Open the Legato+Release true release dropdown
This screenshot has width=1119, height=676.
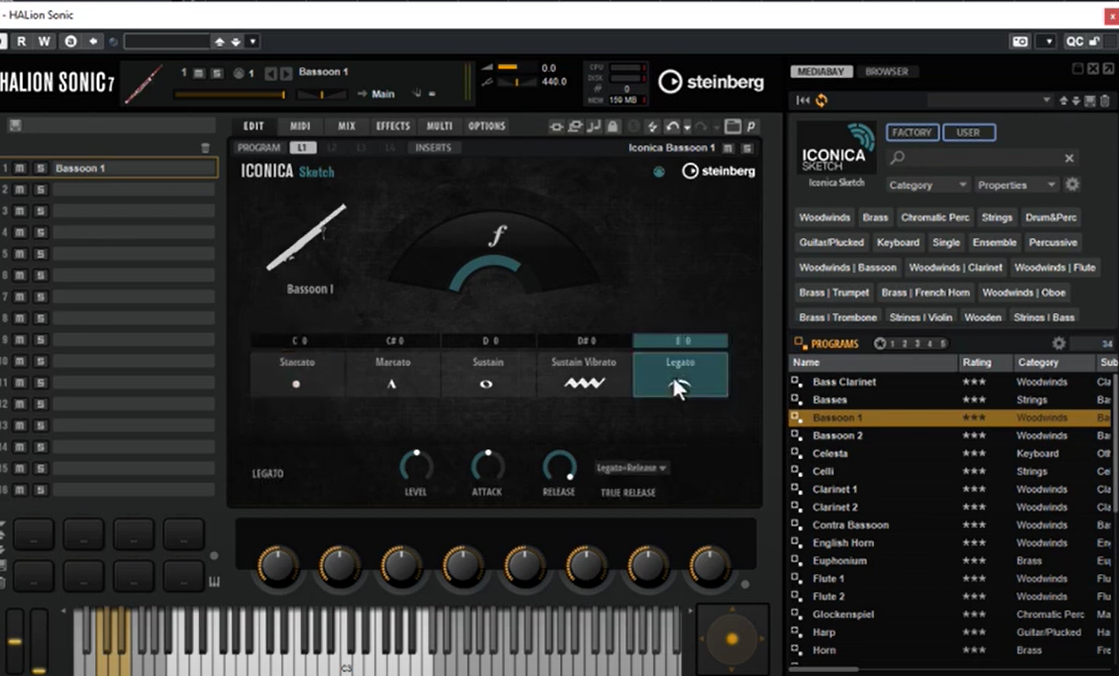click(632, 468)
